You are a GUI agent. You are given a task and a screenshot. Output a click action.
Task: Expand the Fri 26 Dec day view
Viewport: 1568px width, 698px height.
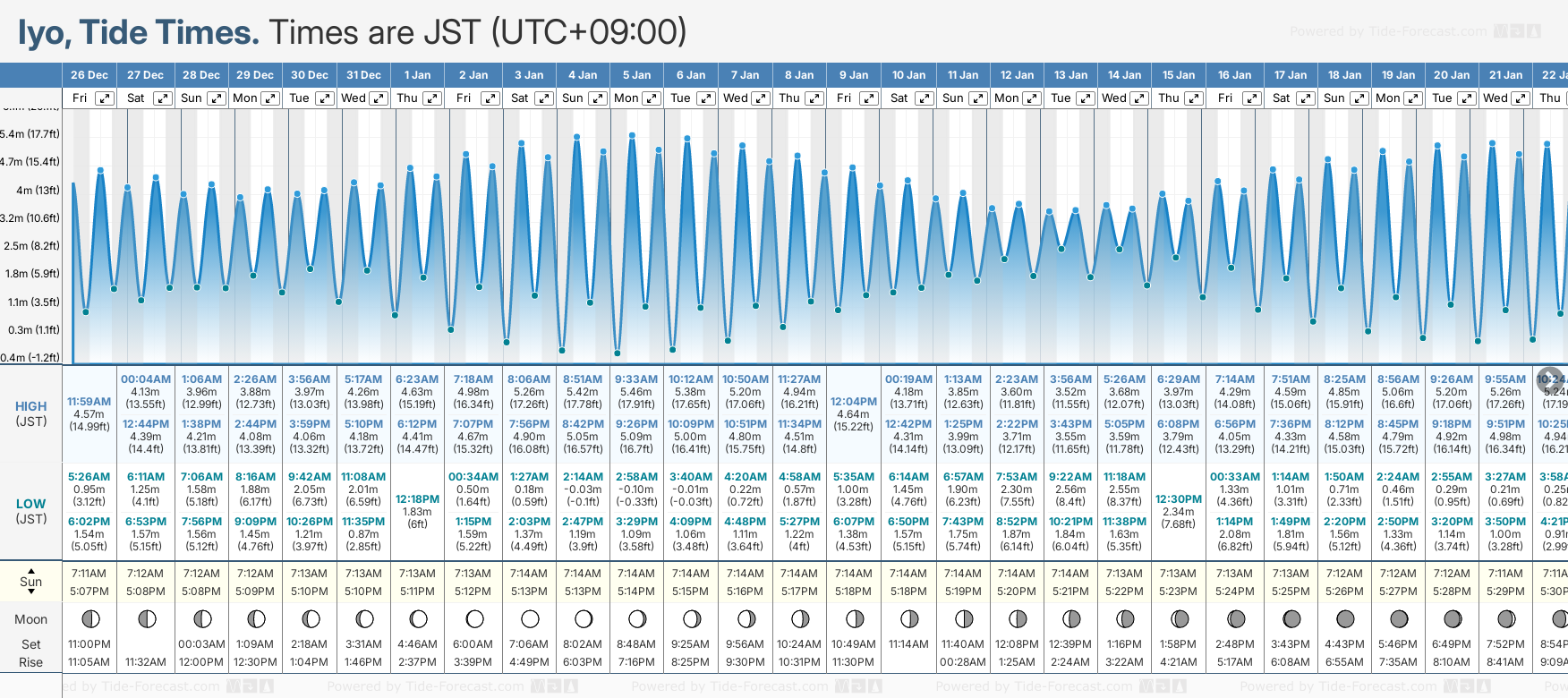105,98
